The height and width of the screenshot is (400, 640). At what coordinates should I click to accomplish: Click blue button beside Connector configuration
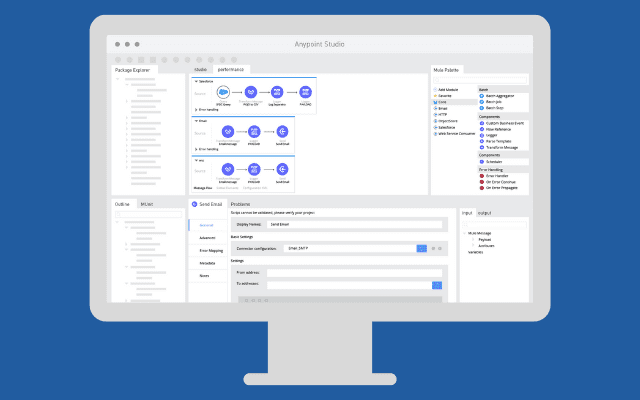[422, 248]
